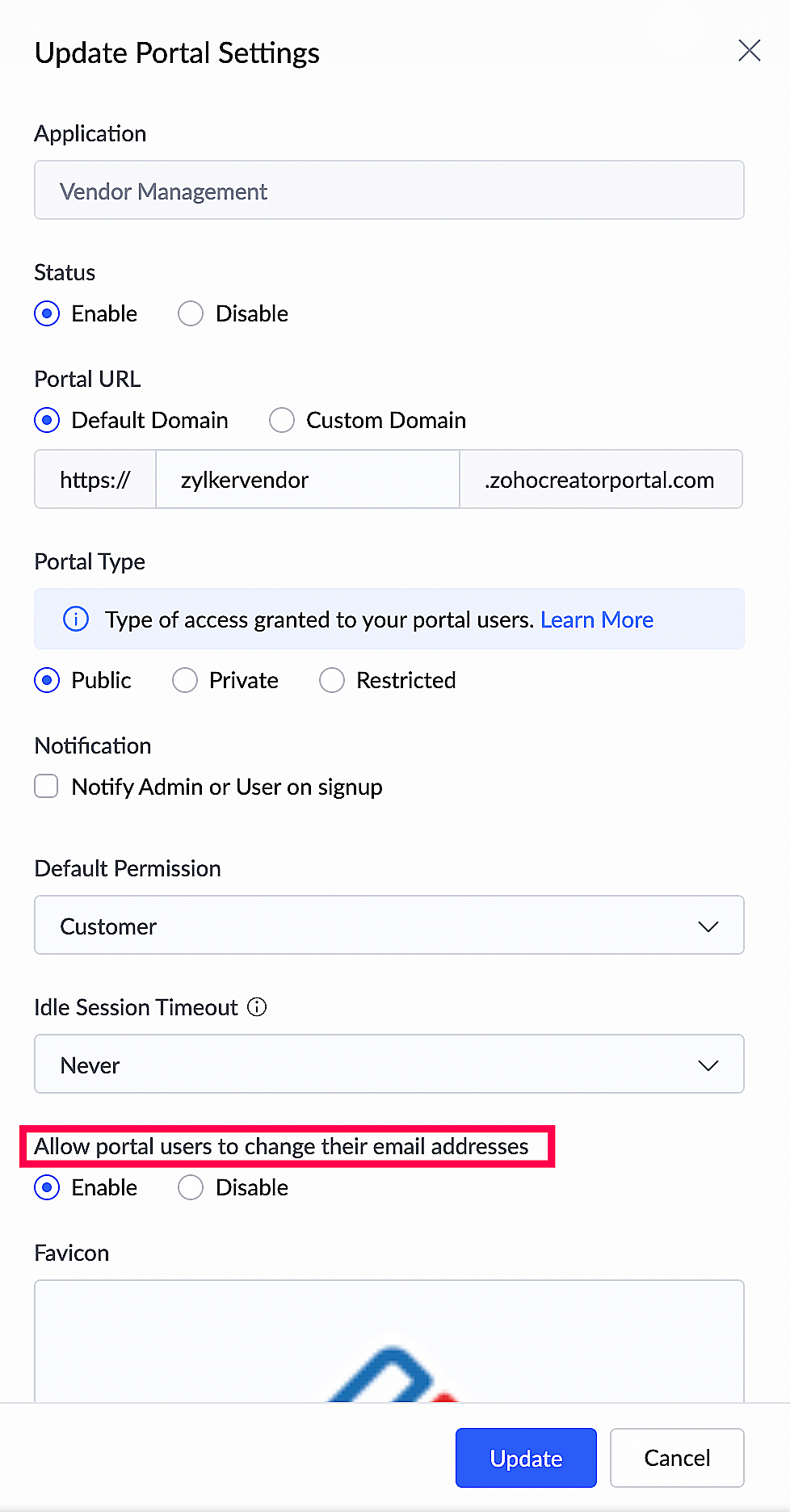
Task: Click the Update button
Action: (526, 1458)
